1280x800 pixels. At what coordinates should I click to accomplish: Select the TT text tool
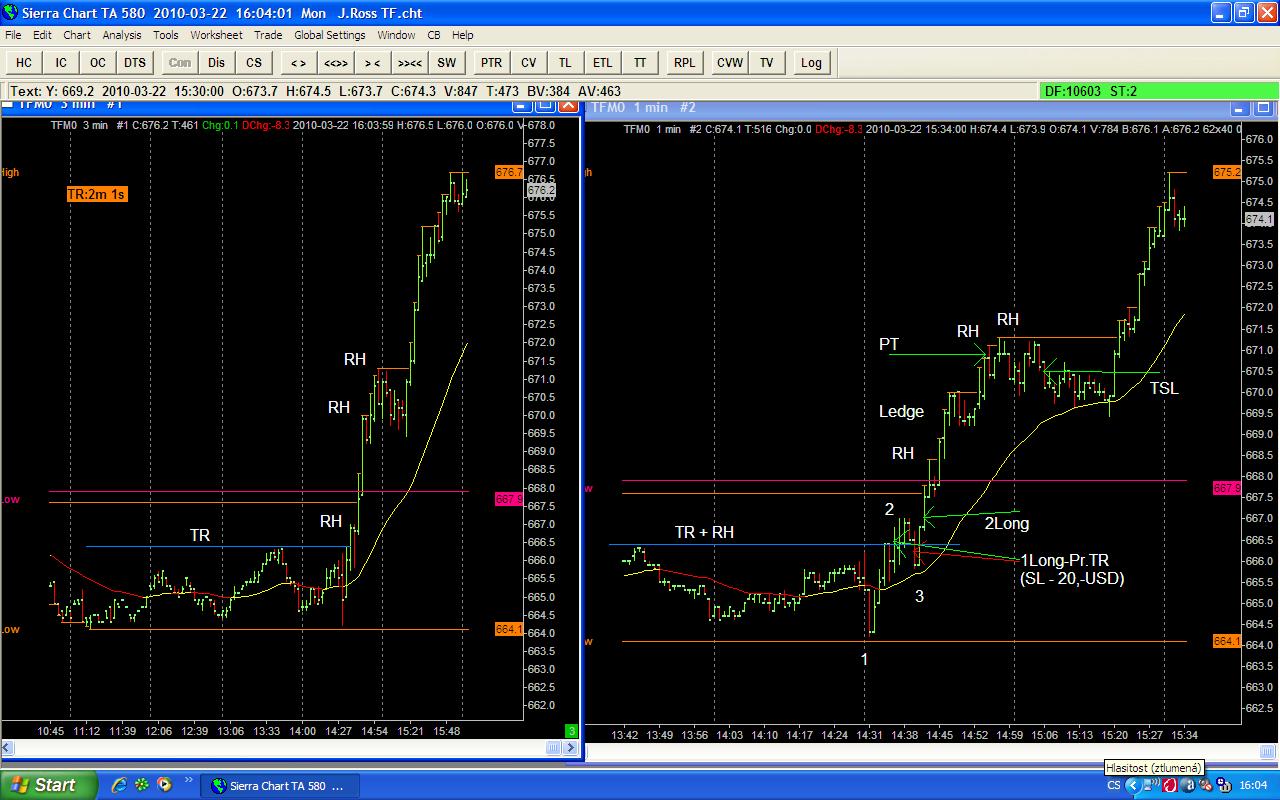click(x=639, y=62)
